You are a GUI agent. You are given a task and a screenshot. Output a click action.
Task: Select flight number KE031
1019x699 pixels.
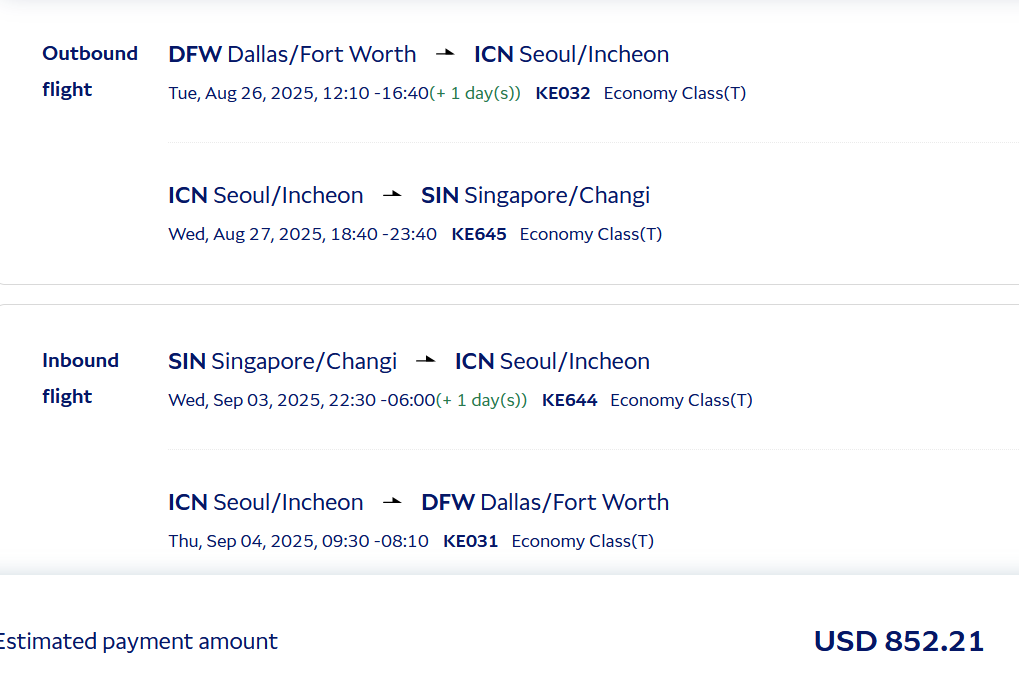(471, 540)
